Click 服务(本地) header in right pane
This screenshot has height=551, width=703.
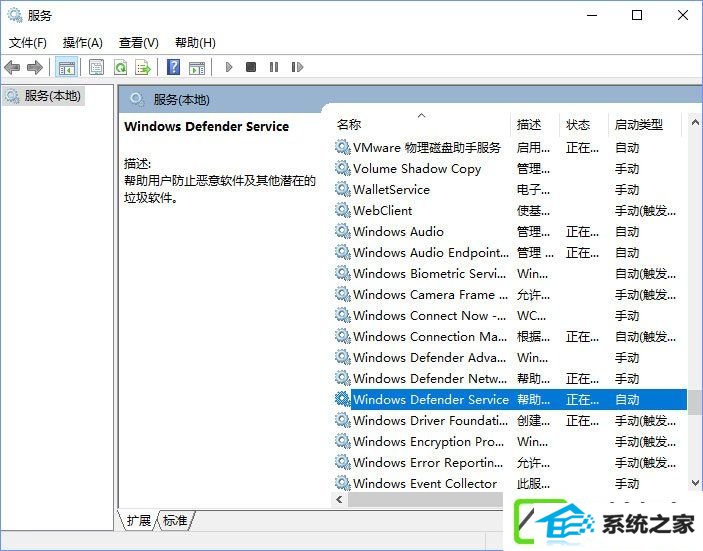pos(181,100)
